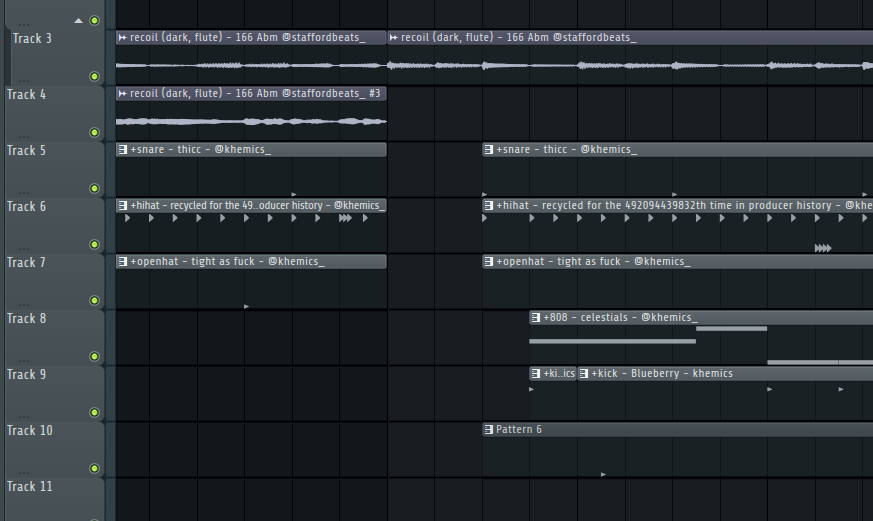Click the waveform of recoil #3 clip

(251, 121)
